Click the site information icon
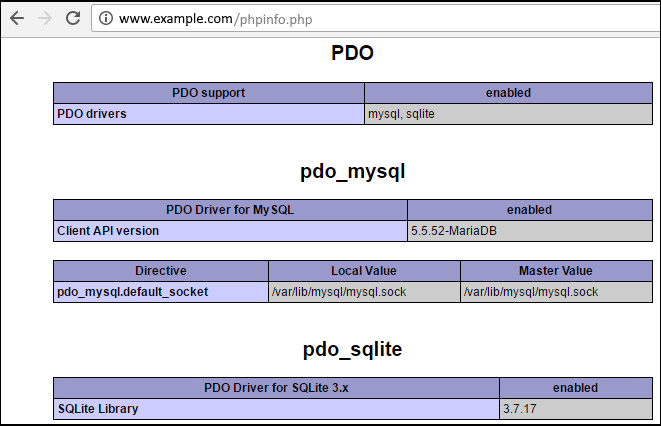 (x=105, y=18)
